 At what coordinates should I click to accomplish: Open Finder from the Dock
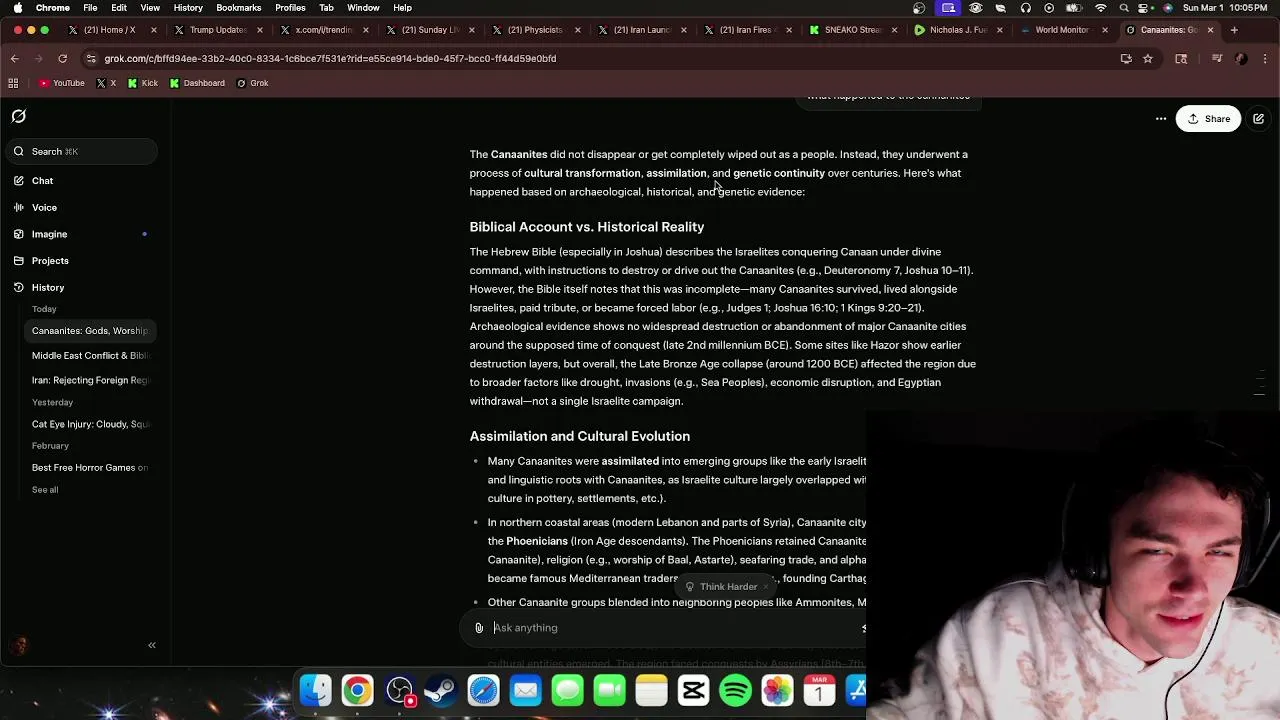tap(316, 691)
